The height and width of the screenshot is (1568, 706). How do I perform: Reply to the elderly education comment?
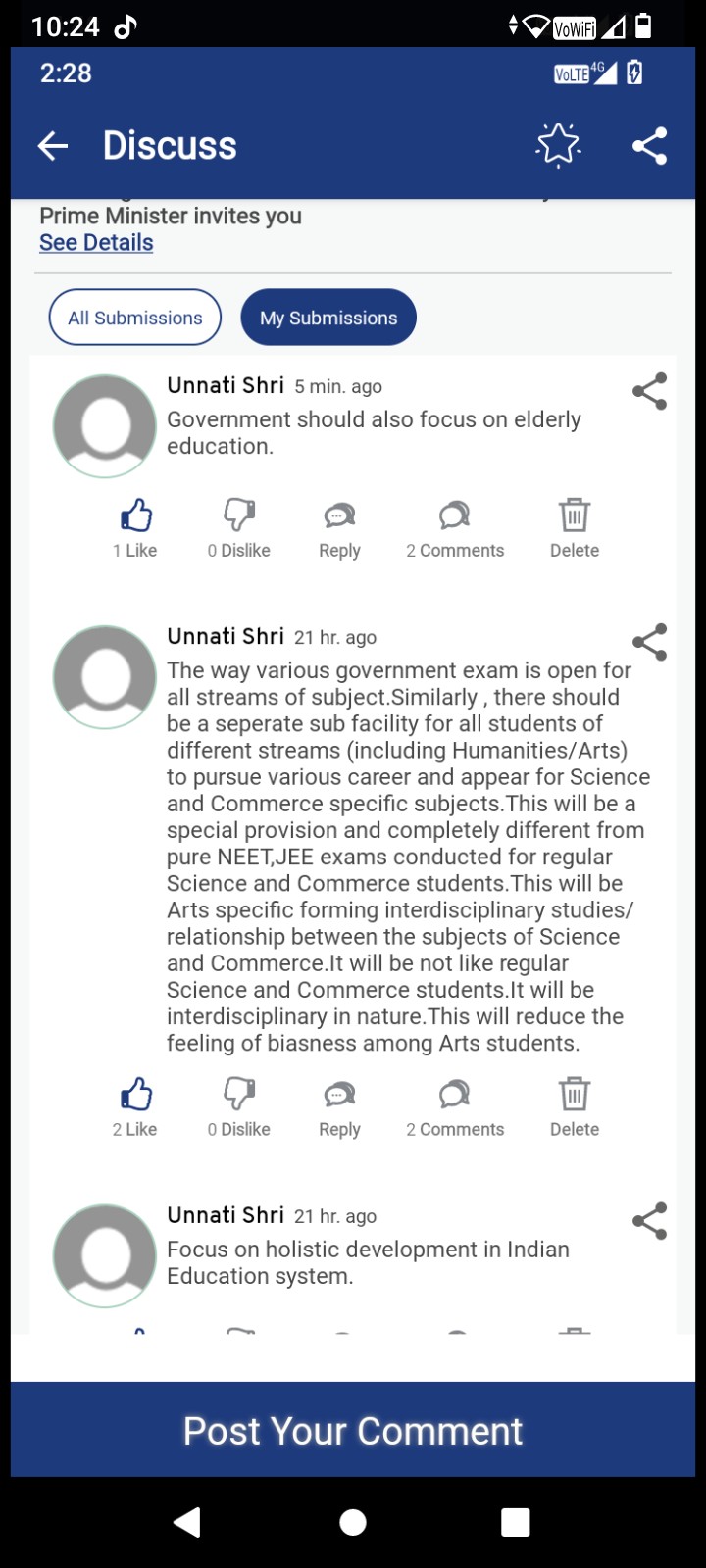339,528
